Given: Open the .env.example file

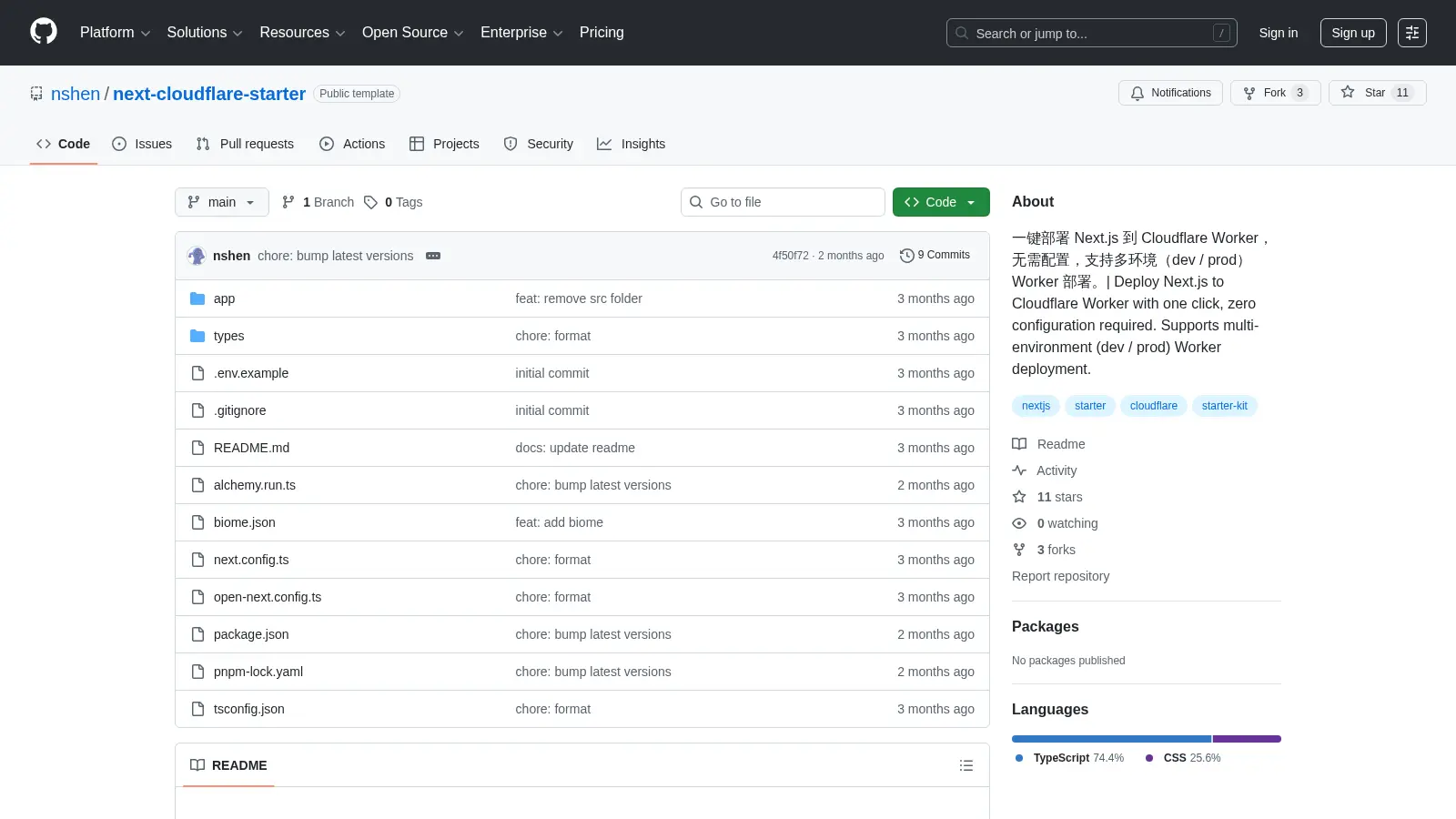Looking at the screenshot, I should pos(251,373).
